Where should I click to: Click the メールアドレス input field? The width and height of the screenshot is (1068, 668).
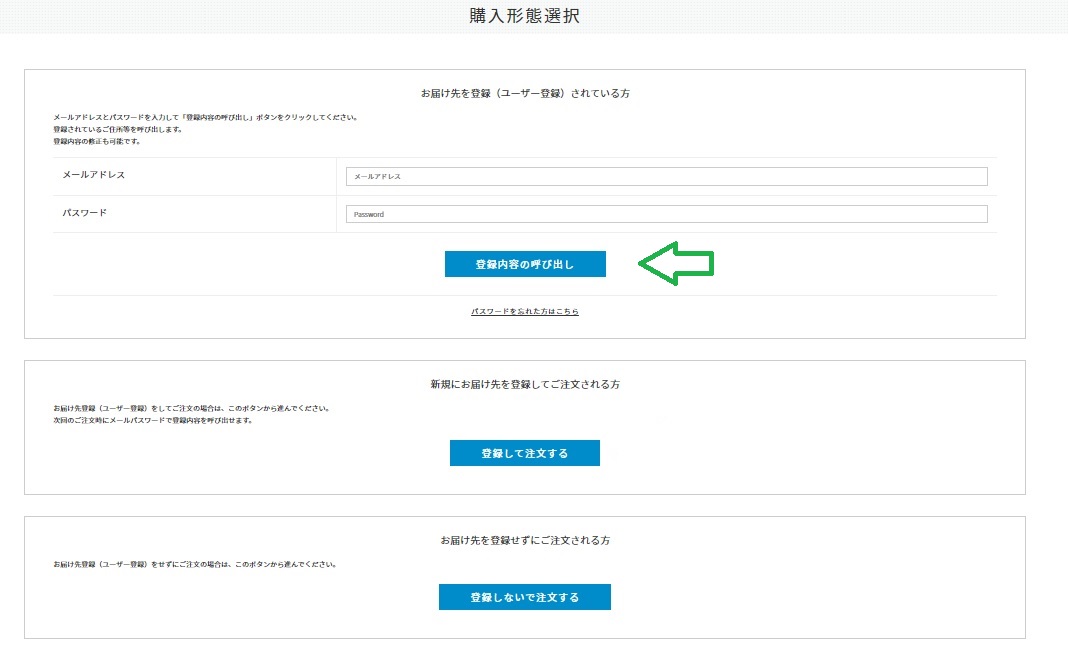tap(666, 176)
